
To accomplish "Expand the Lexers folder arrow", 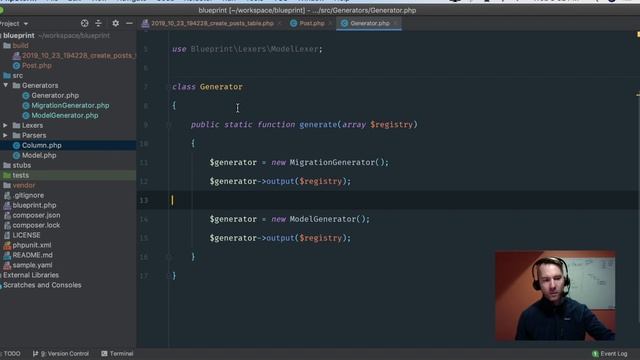I will (x=5, y=125).
